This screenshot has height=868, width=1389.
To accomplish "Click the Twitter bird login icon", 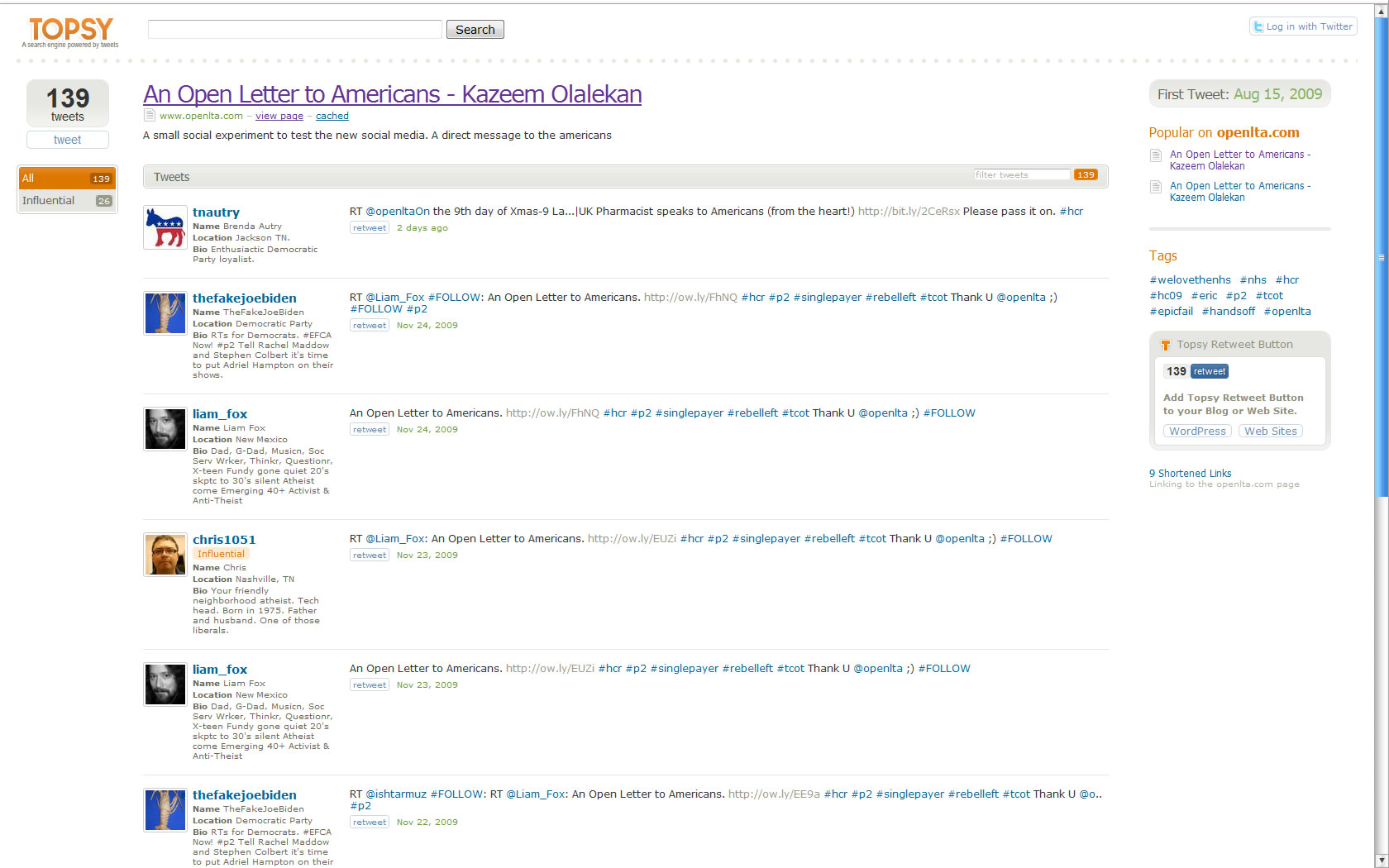I will click(1258, 26).
